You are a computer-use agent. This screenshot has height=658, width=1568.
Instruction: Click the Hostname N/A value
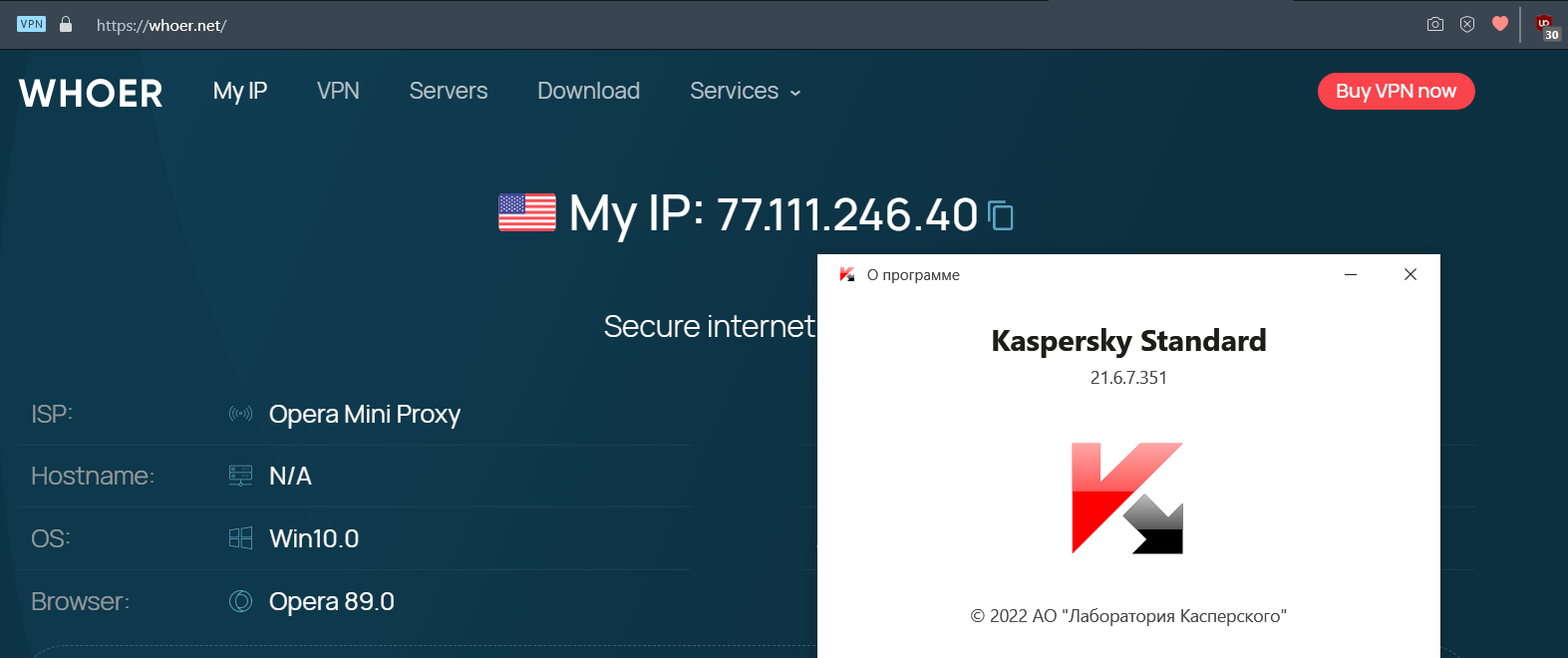290,477
